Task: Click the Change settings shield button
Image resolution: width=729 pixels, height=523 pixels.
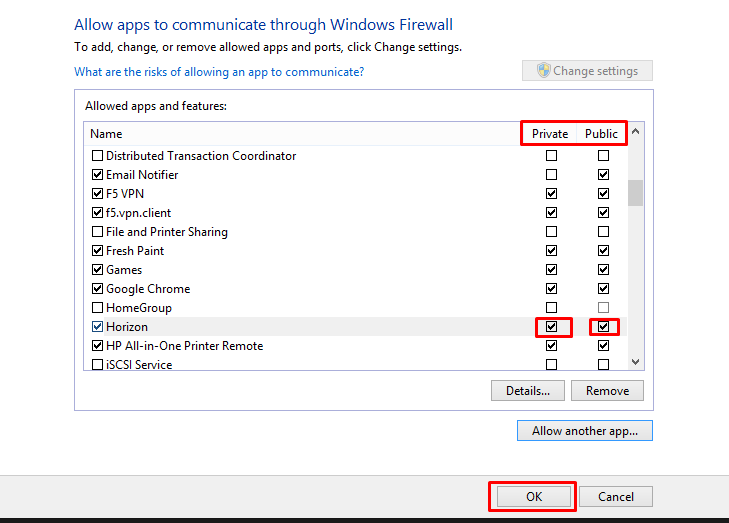Action: click(x=587, y=71)
